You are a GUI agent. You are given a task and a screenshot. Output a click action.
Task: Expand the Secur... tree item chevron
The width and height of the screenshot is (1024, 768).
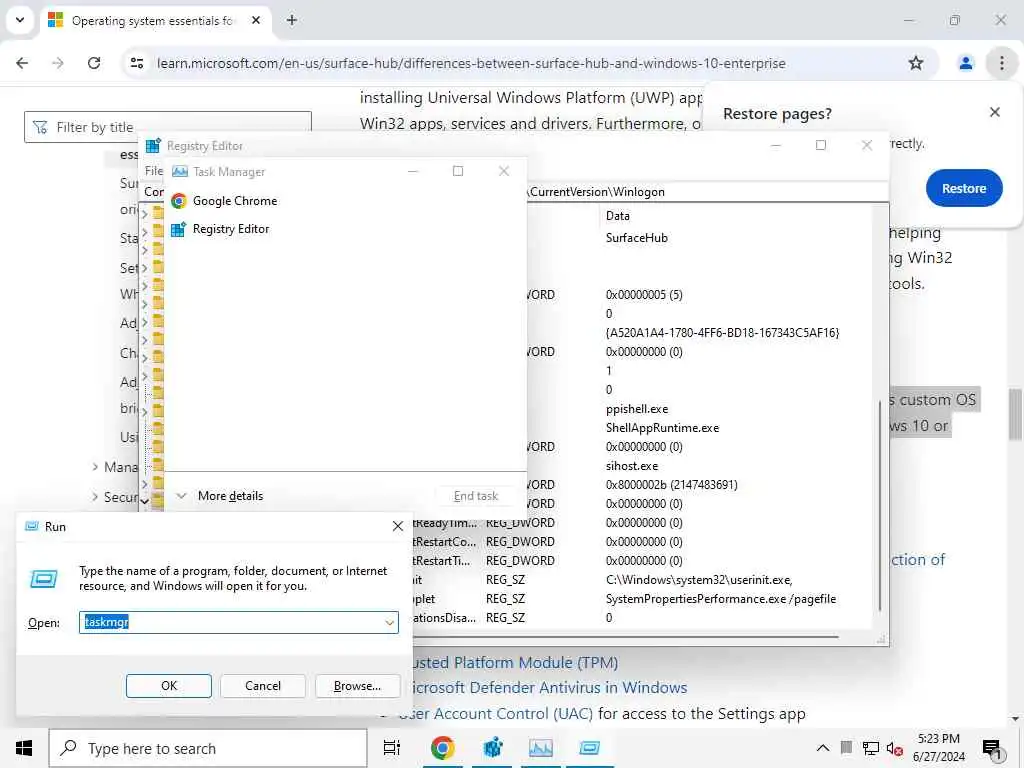click(x=95, y=497)
